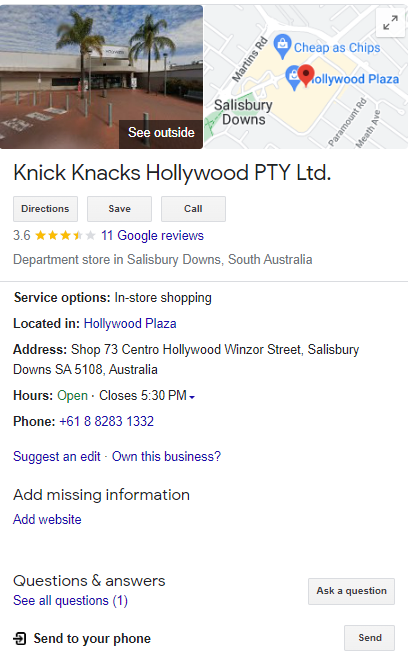Click the Hollywood Plaza blue shopping marker
Screen dimensions: 408x664
click(x=292, y=77)
